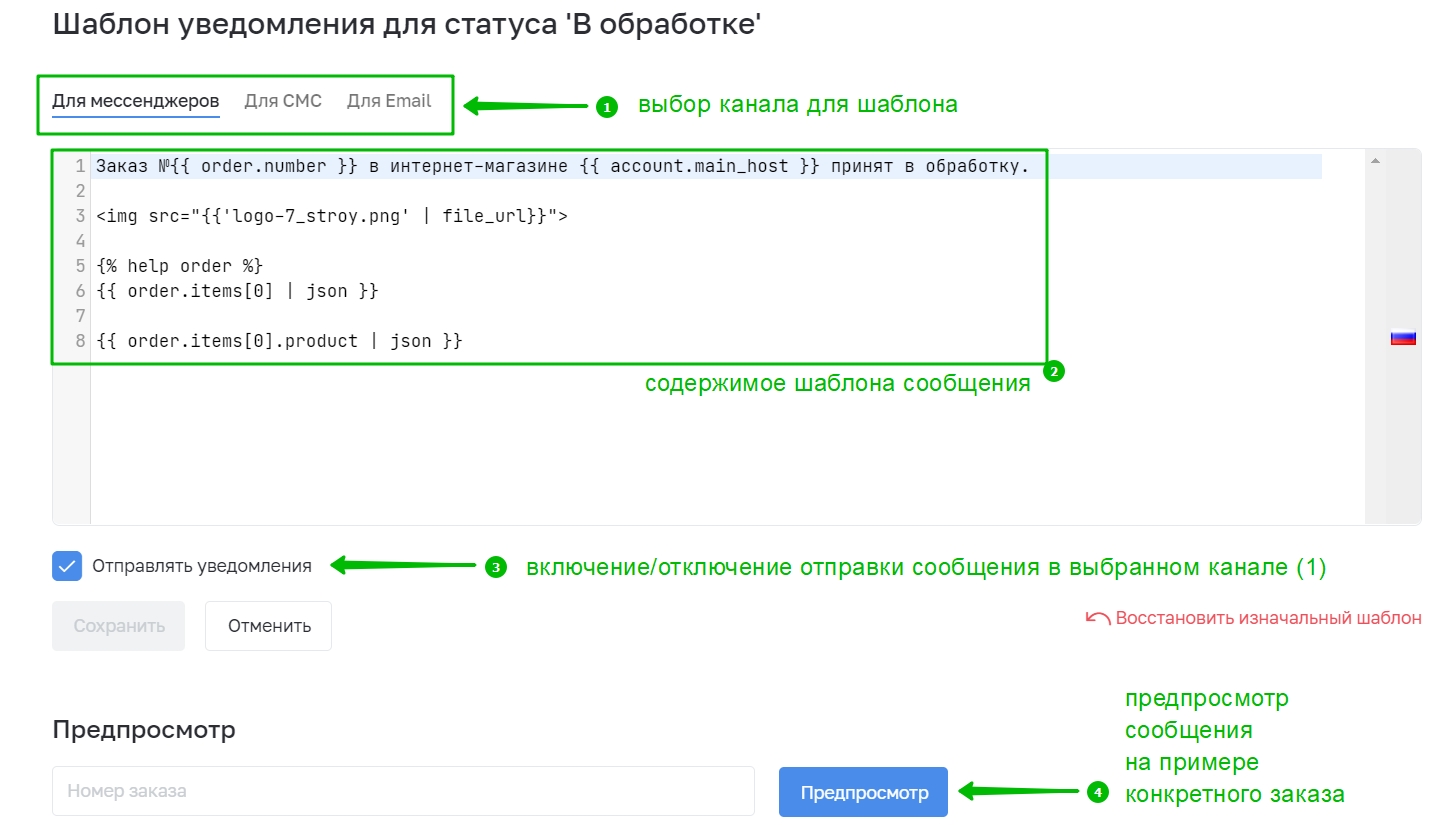
Task: Click the green annotation marker number 2
Action: tap(1053, 372)
